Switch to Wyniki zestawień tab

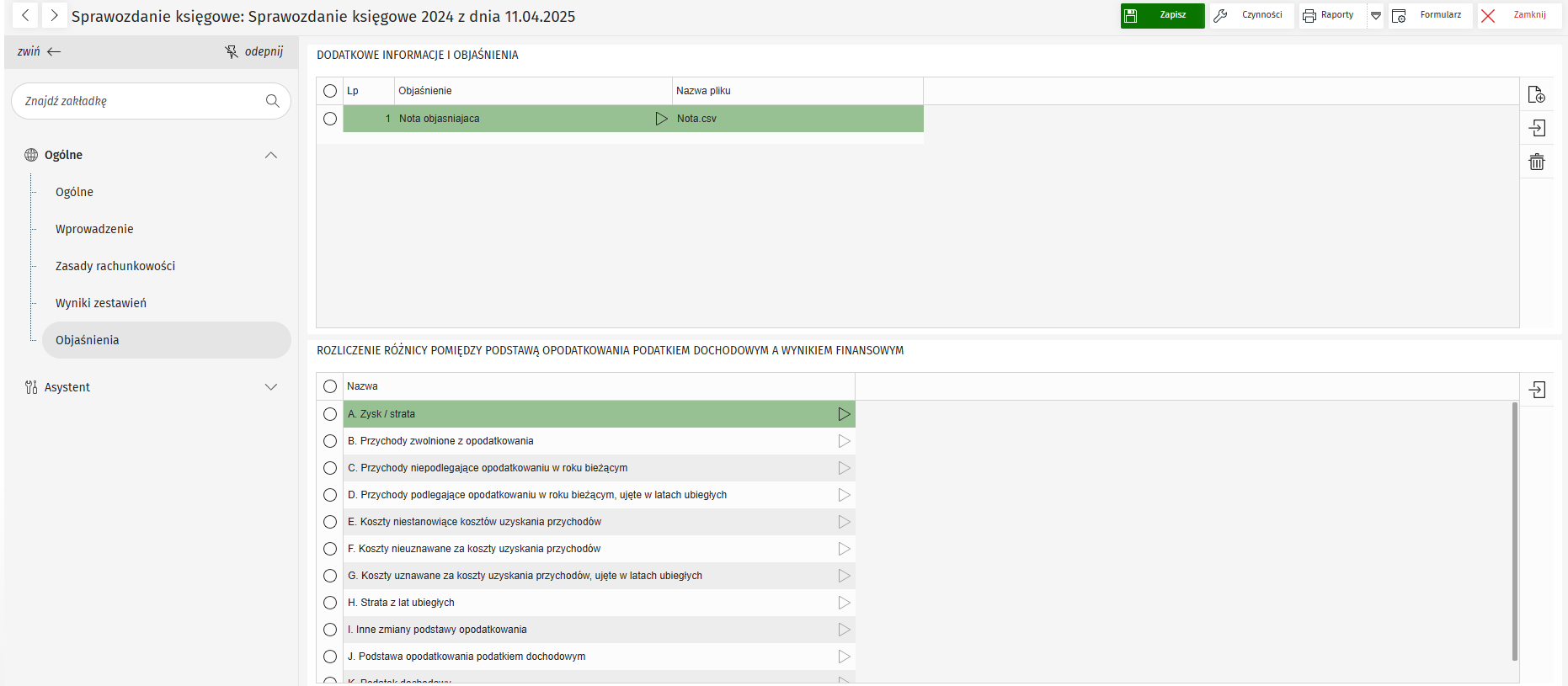click(x=101, y=303)
